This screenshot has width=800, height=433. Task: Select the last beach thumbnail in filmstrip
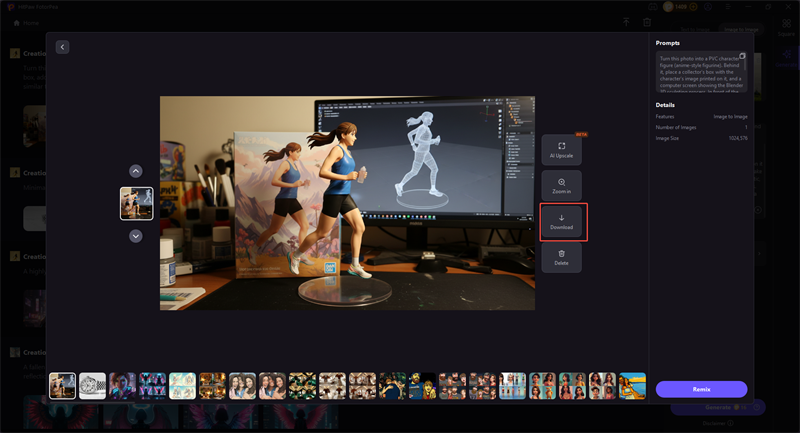633,386
